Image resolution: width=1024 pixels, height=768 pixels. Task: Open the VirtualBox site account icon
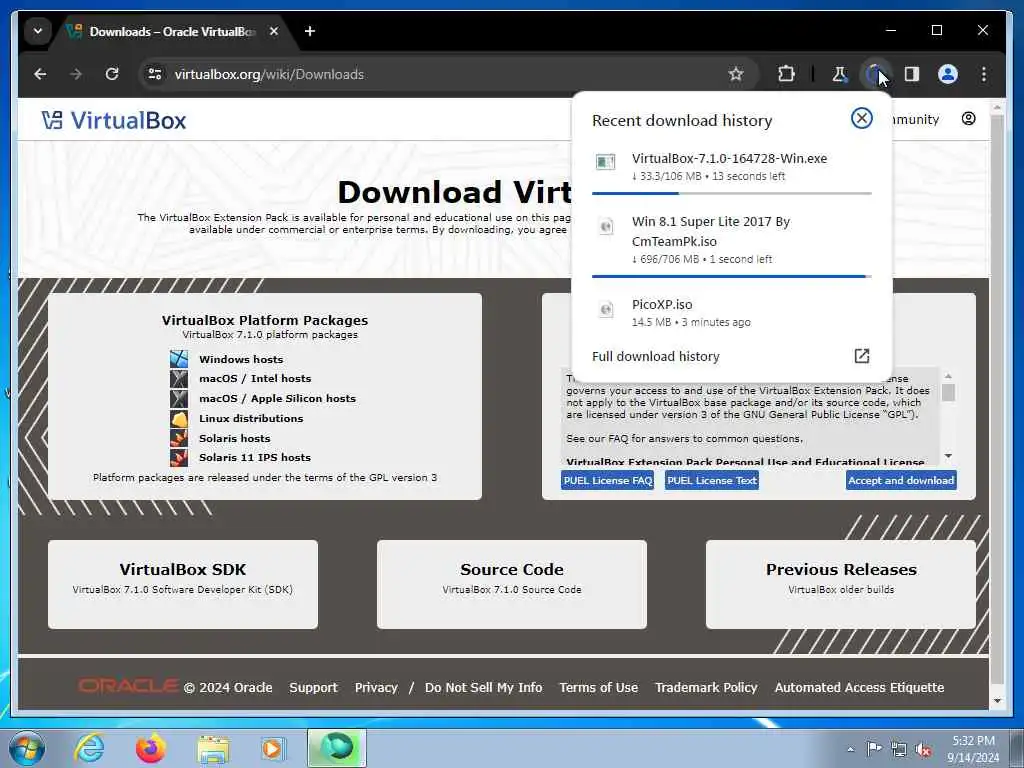[x=968, y=118]
